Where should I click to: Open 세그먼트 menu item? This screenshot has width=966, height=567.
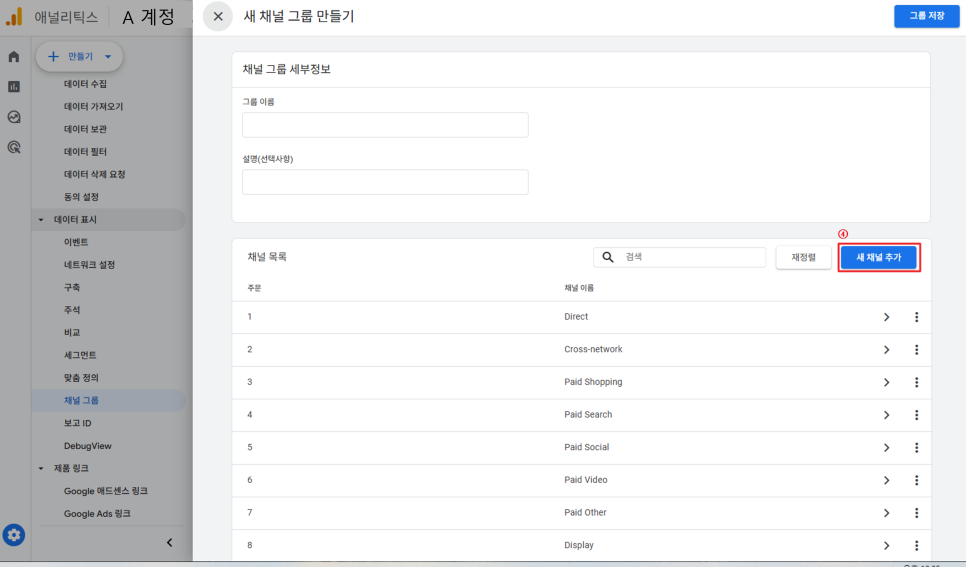click(x=80, y=355)
